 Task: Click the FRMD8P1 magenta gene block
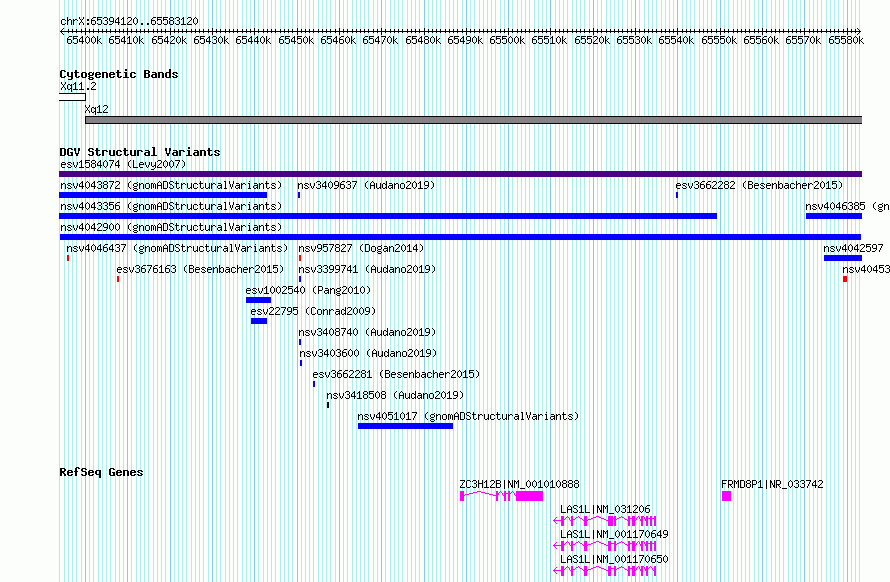click(x=727, y=497)
